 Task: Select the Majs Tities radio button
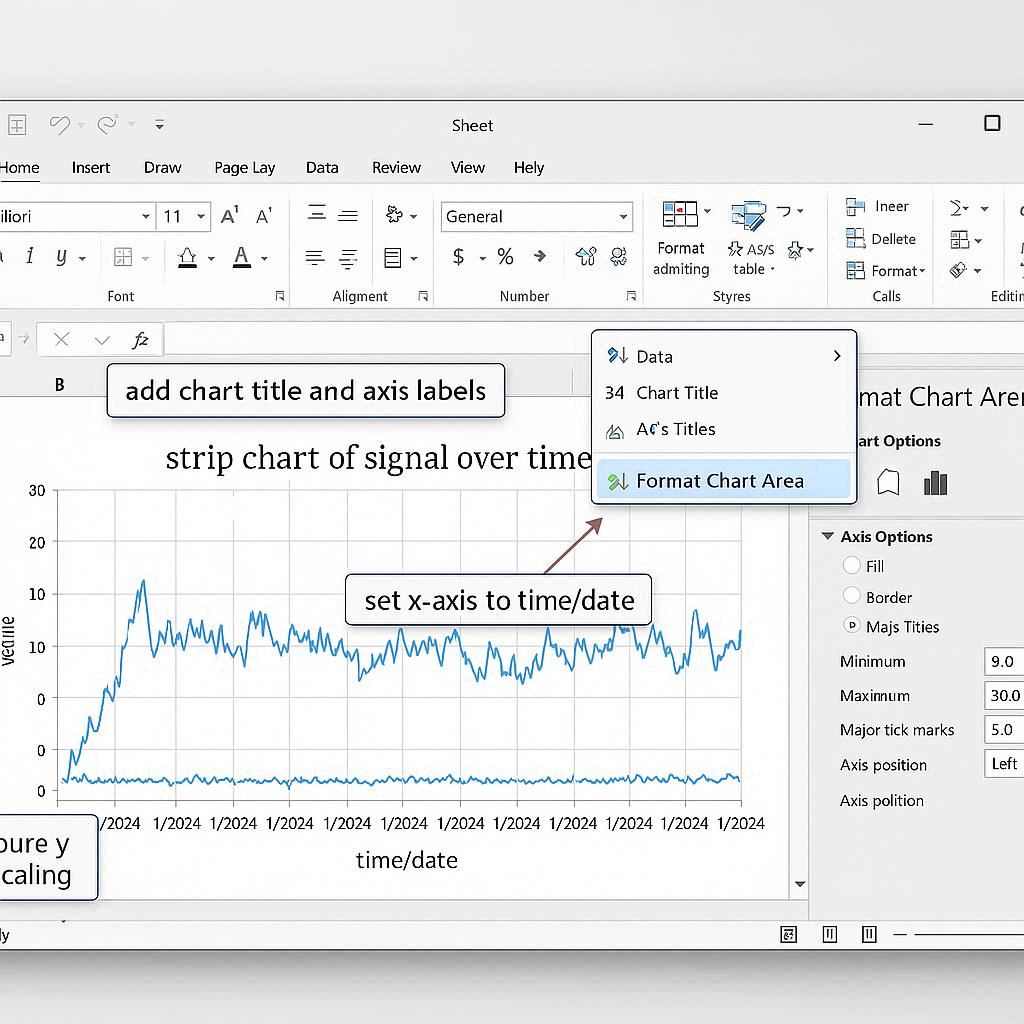pos(852,626)
